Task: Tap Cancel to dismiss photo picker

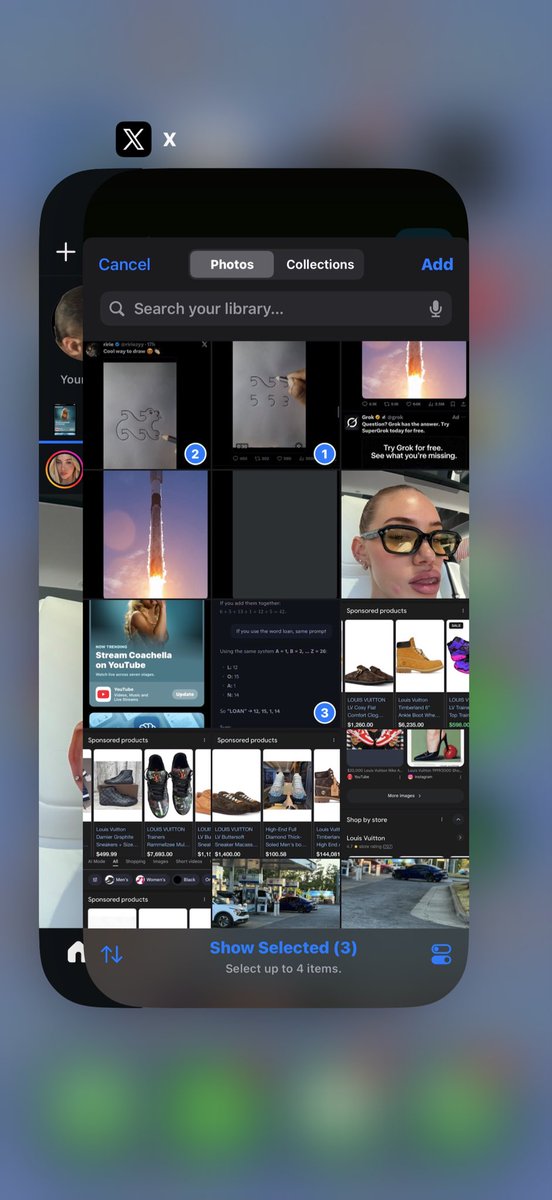Action: (x=124, y=264)
